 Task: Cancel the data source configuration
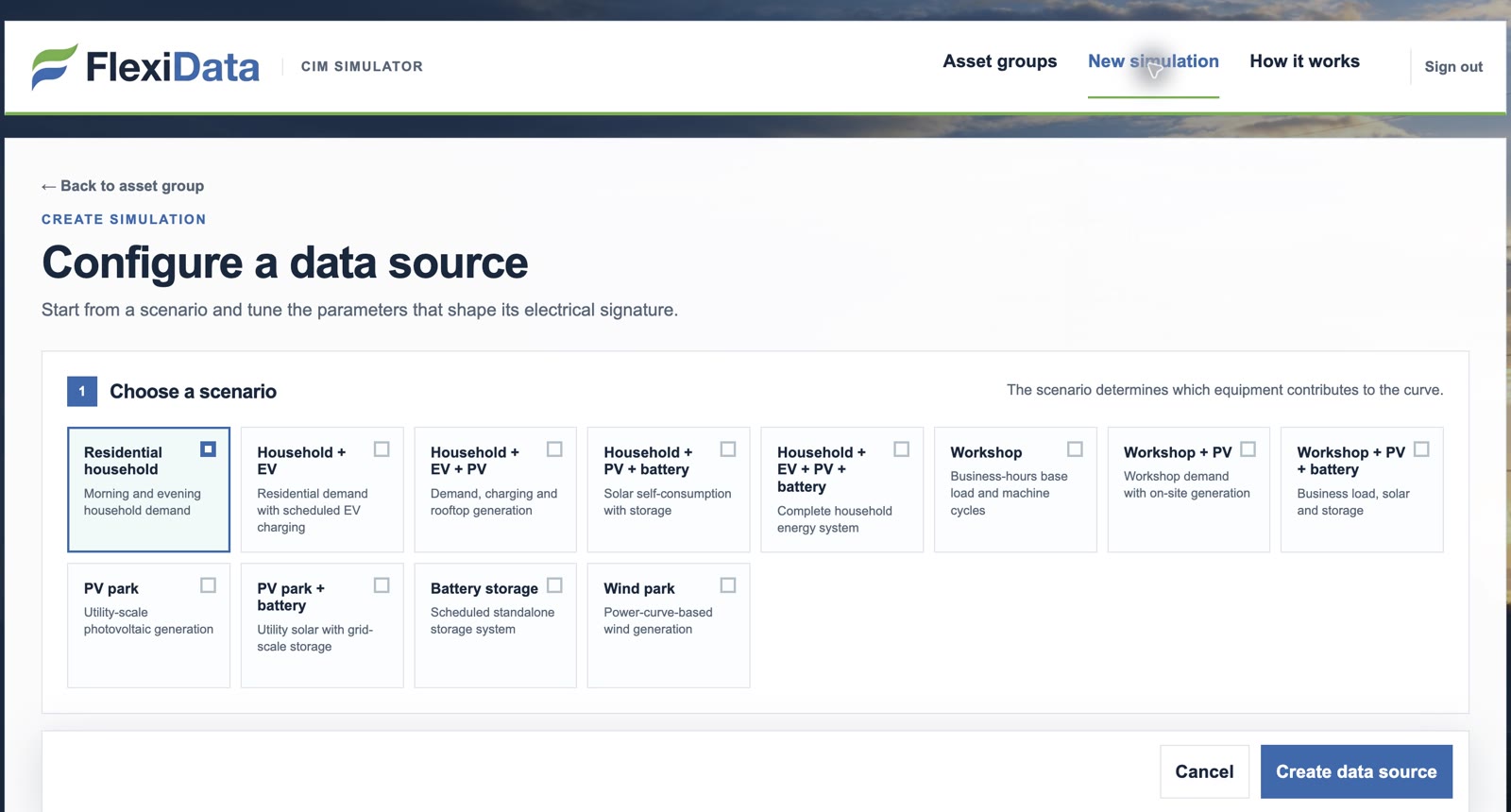[x=1204, y=771]
